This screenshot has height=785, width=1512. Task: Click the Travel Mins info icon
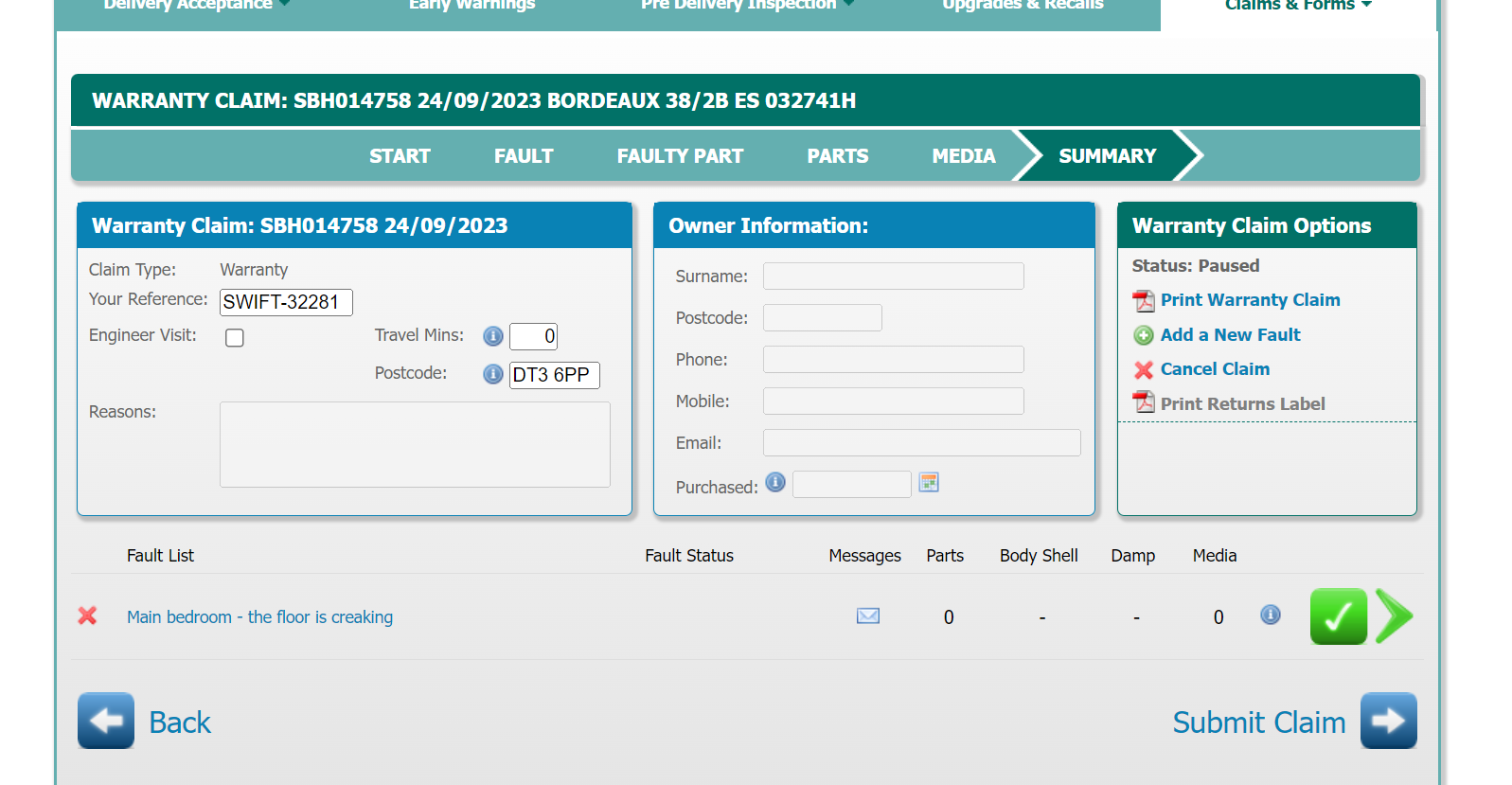[492, 336]
